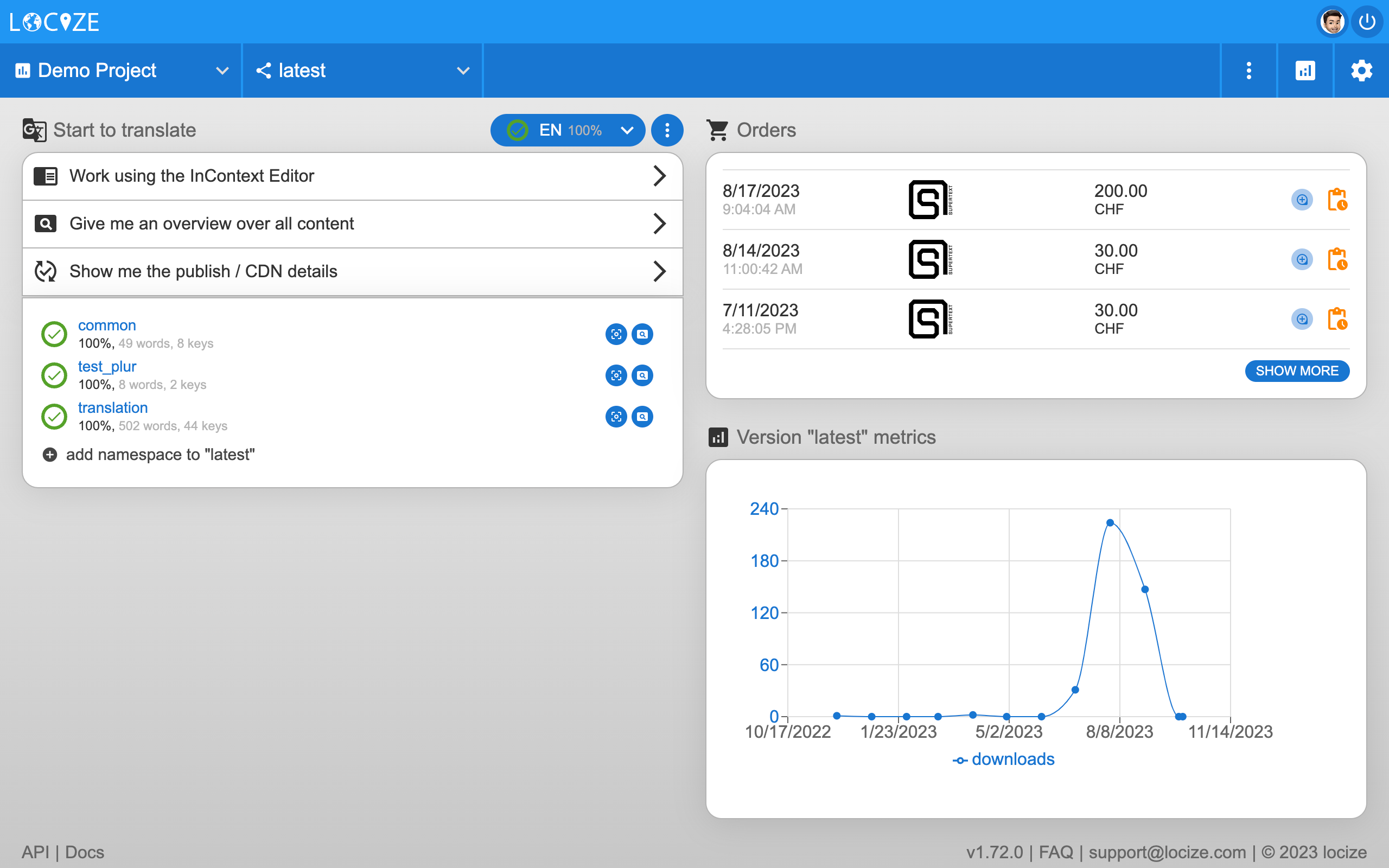Click green check status of common namespace
This screenshot has height=868, width=1389.
pos(54,334)
